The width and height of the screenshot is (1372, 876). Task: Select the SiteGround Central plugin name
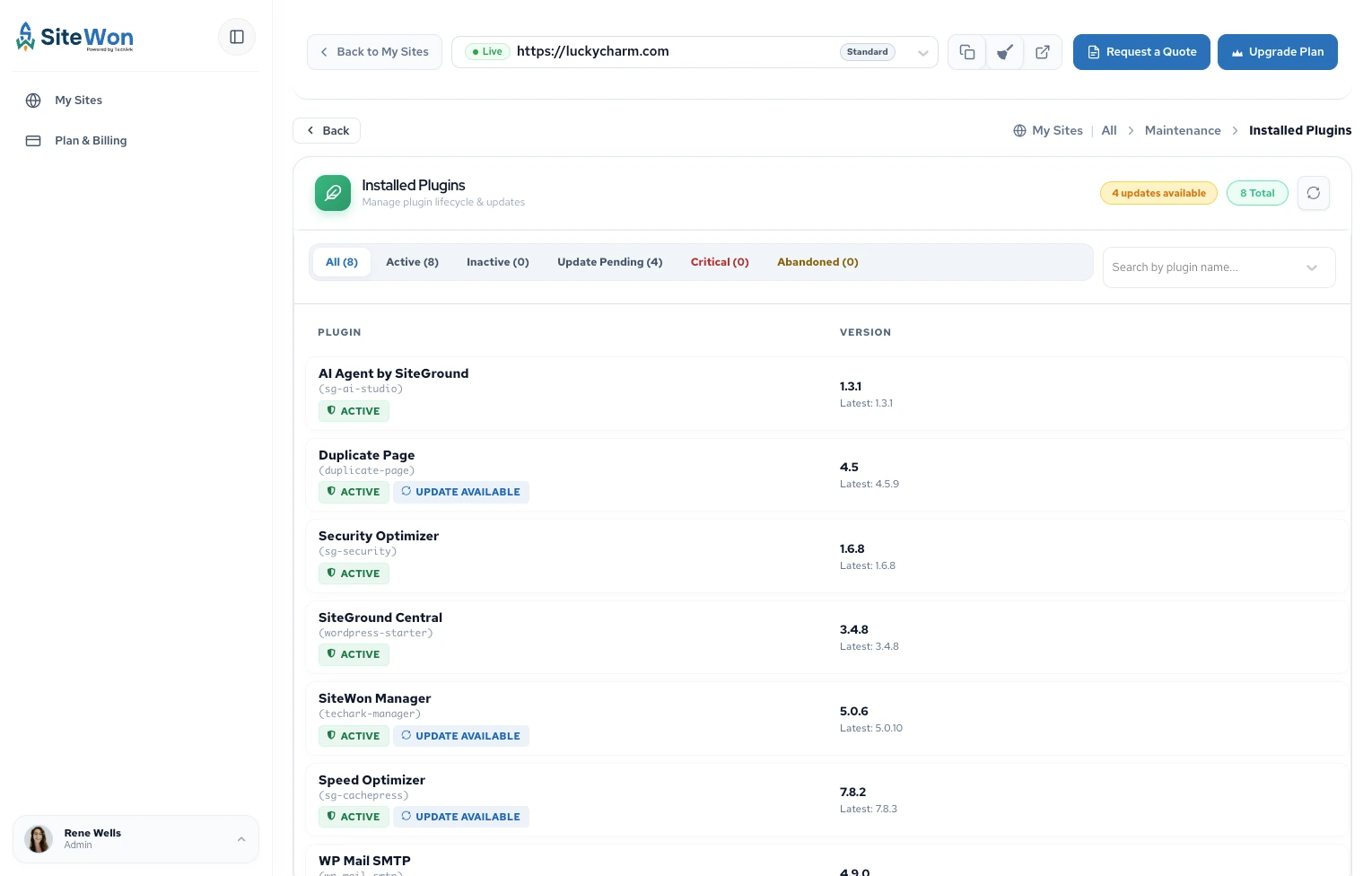coord(380,618)
